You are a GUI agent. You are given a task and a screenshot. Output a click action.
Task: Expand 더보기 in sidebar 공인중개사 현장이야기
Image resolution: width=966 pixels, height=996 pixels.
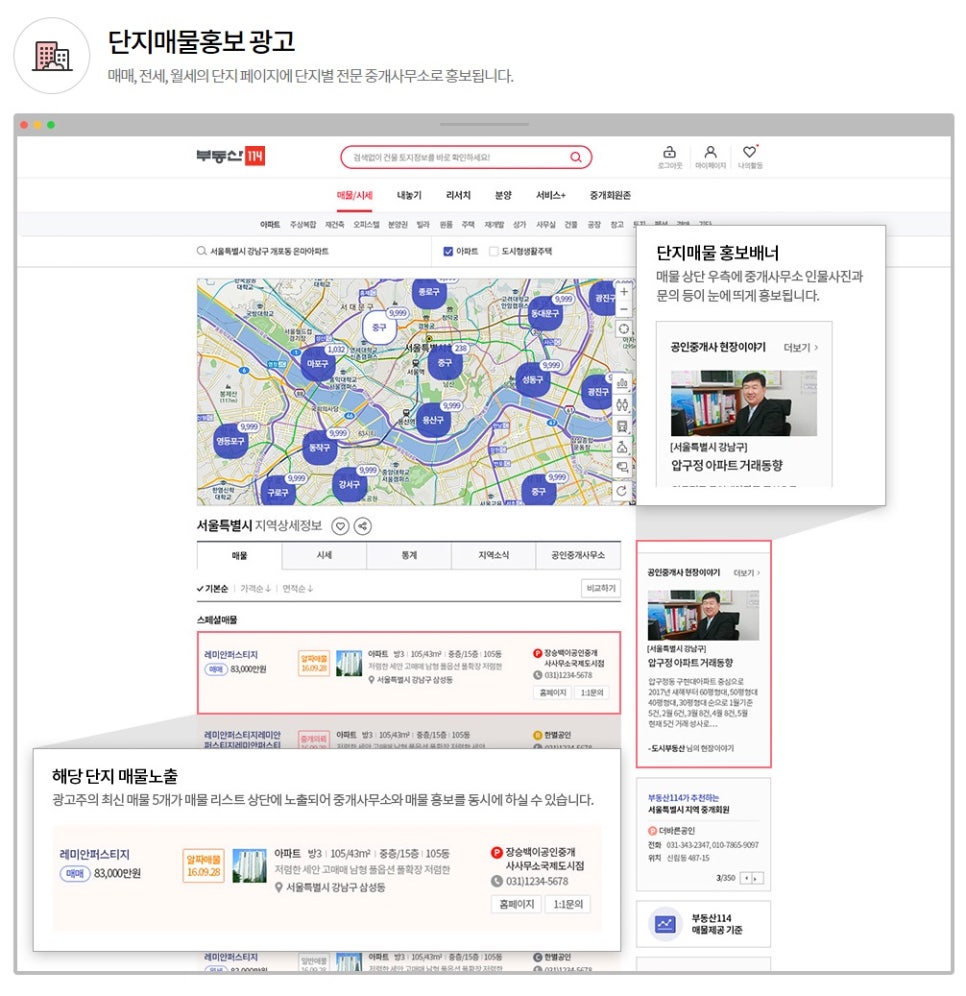[747, 572]
